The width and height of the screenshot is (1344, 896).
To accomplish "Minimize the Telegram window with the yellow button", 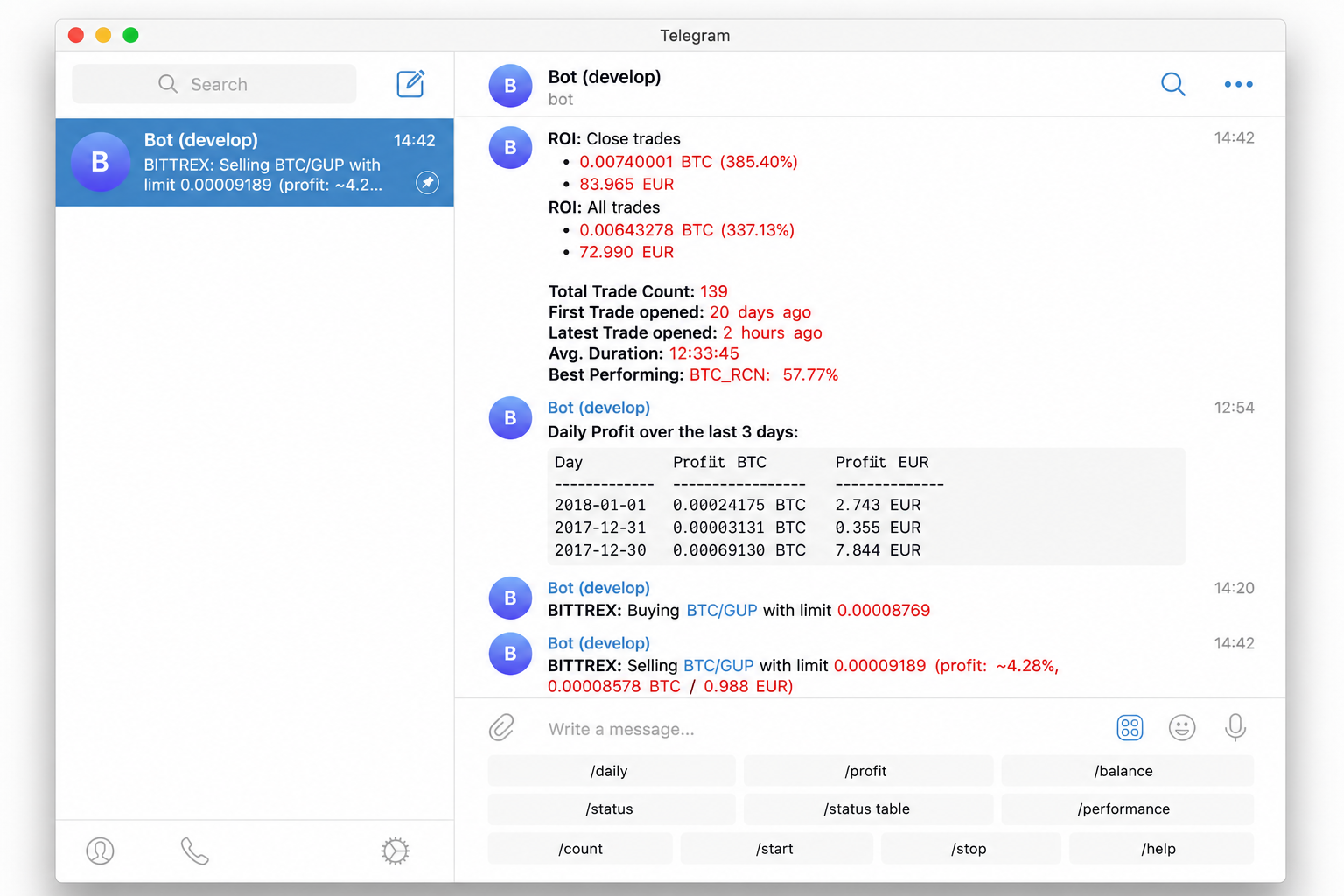I will click(103, 35).
